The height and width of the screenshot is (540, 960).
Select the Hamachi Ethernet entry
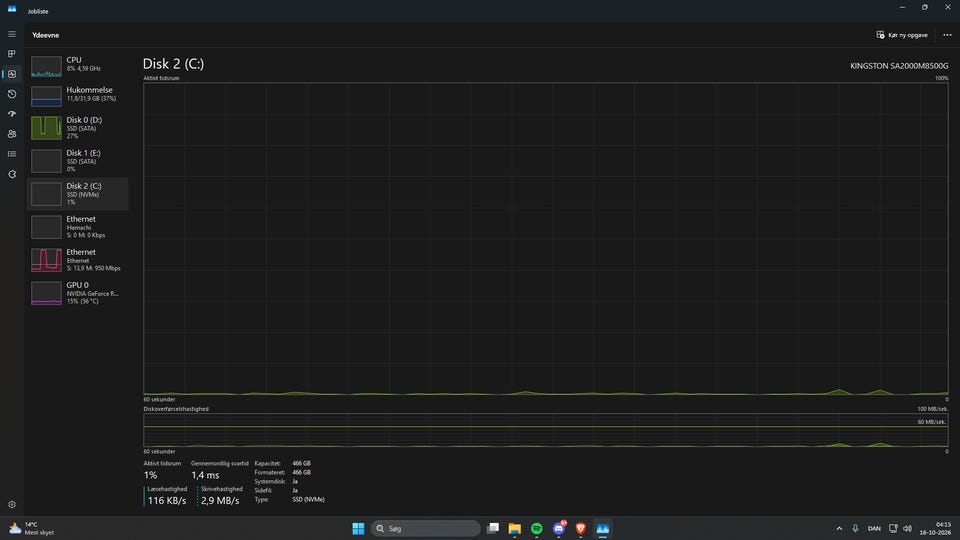(x=78, y=227)
